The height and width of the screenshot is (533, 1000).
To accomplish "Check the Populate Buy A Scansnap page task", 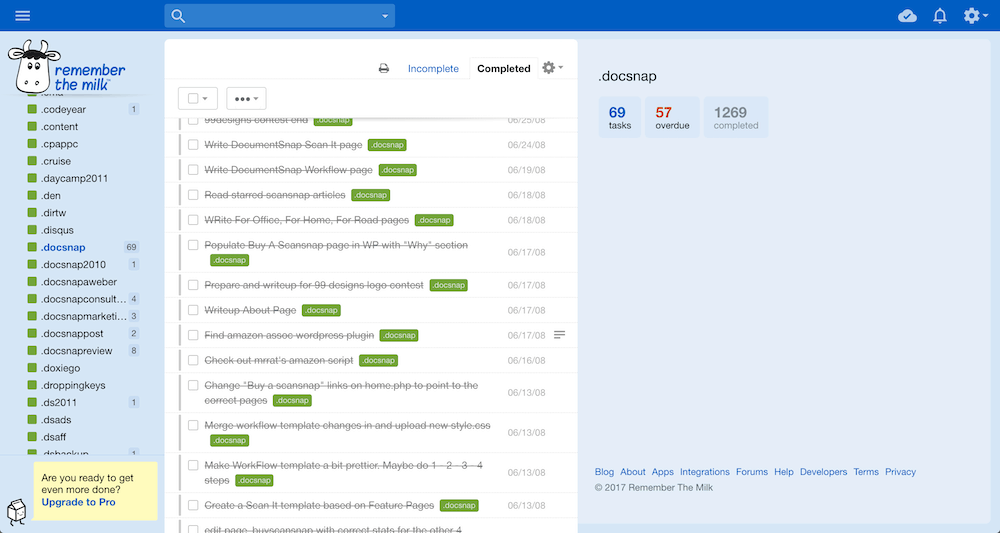I will coord(193,245).
